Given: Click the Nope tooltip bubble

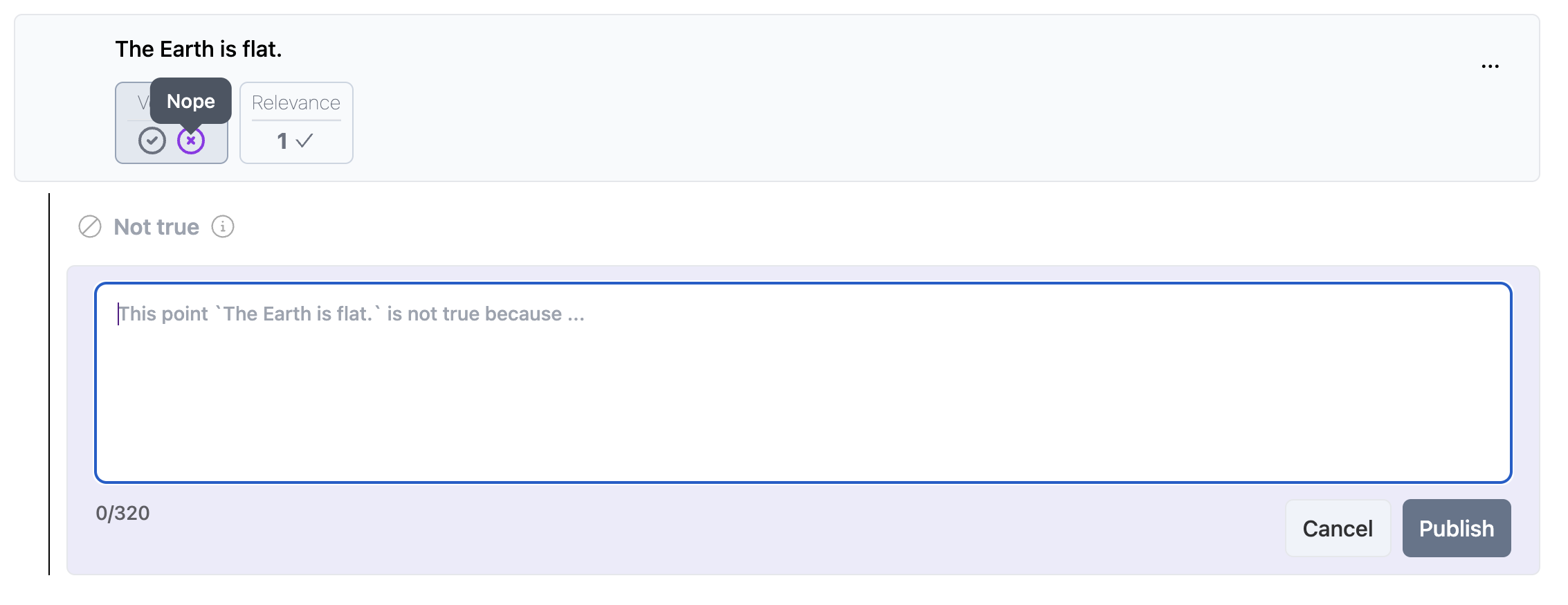Looking at the screenshot, I should tap(190, 101).
